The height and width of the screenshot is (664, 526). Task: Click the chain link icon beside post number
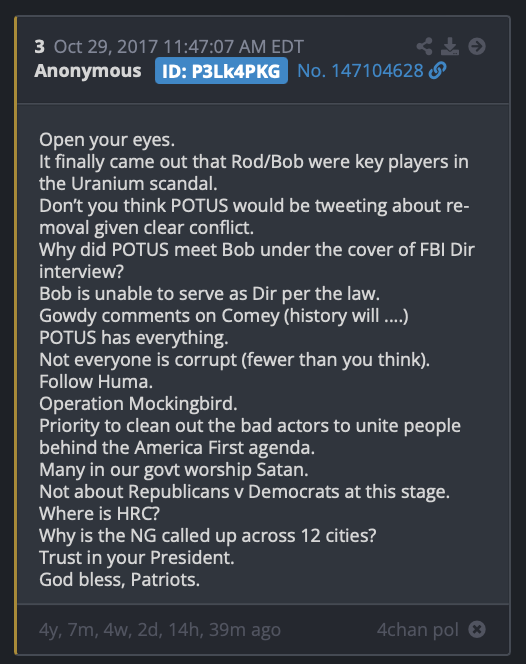pyautogui.click(x=437, y=71)
